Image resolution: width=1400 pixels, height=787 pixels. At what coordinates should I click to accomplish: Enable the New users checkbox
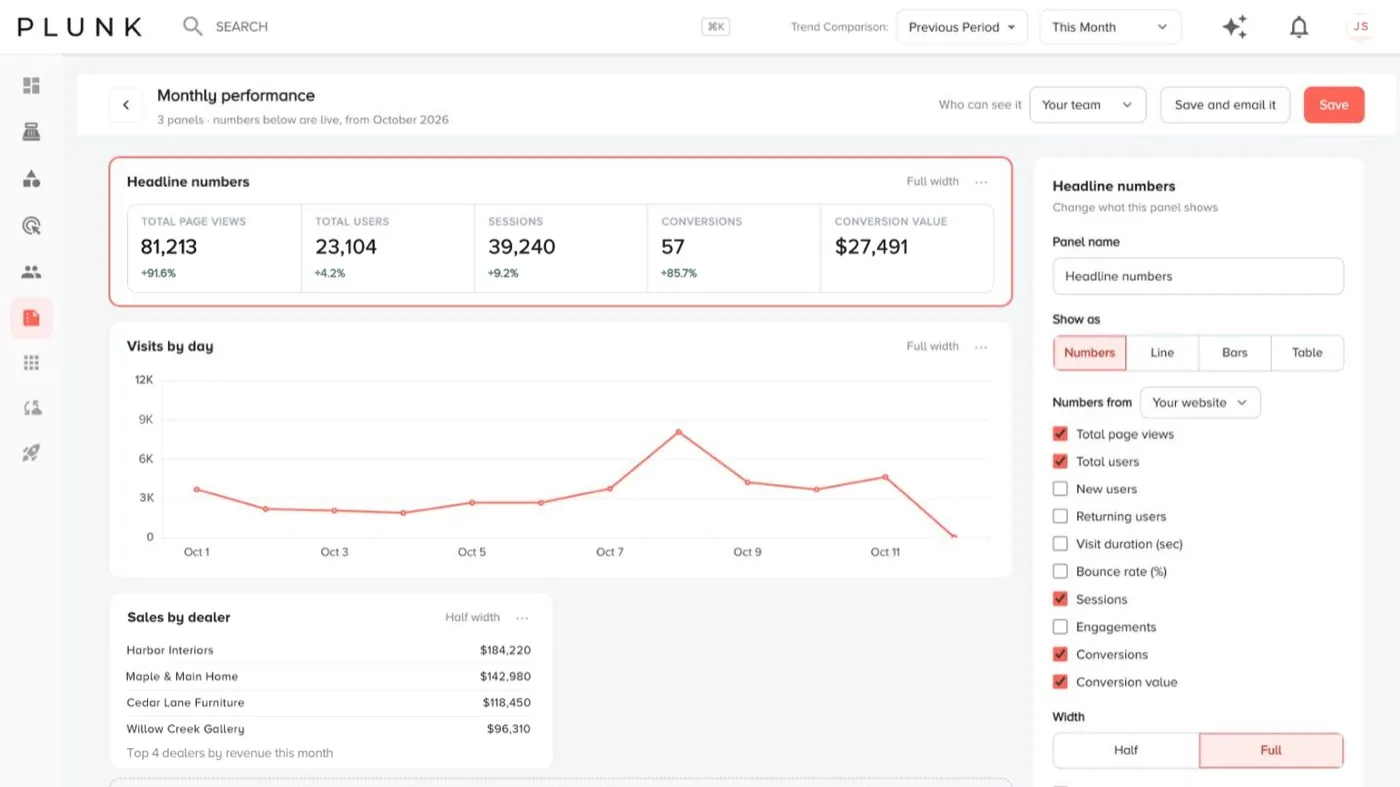(x=1060, y=489)
